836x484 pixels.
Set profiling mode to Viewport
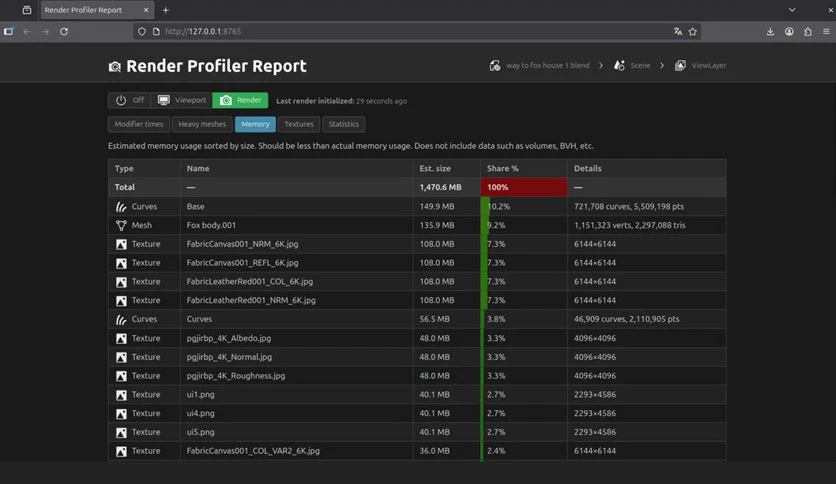click(182, 100)
